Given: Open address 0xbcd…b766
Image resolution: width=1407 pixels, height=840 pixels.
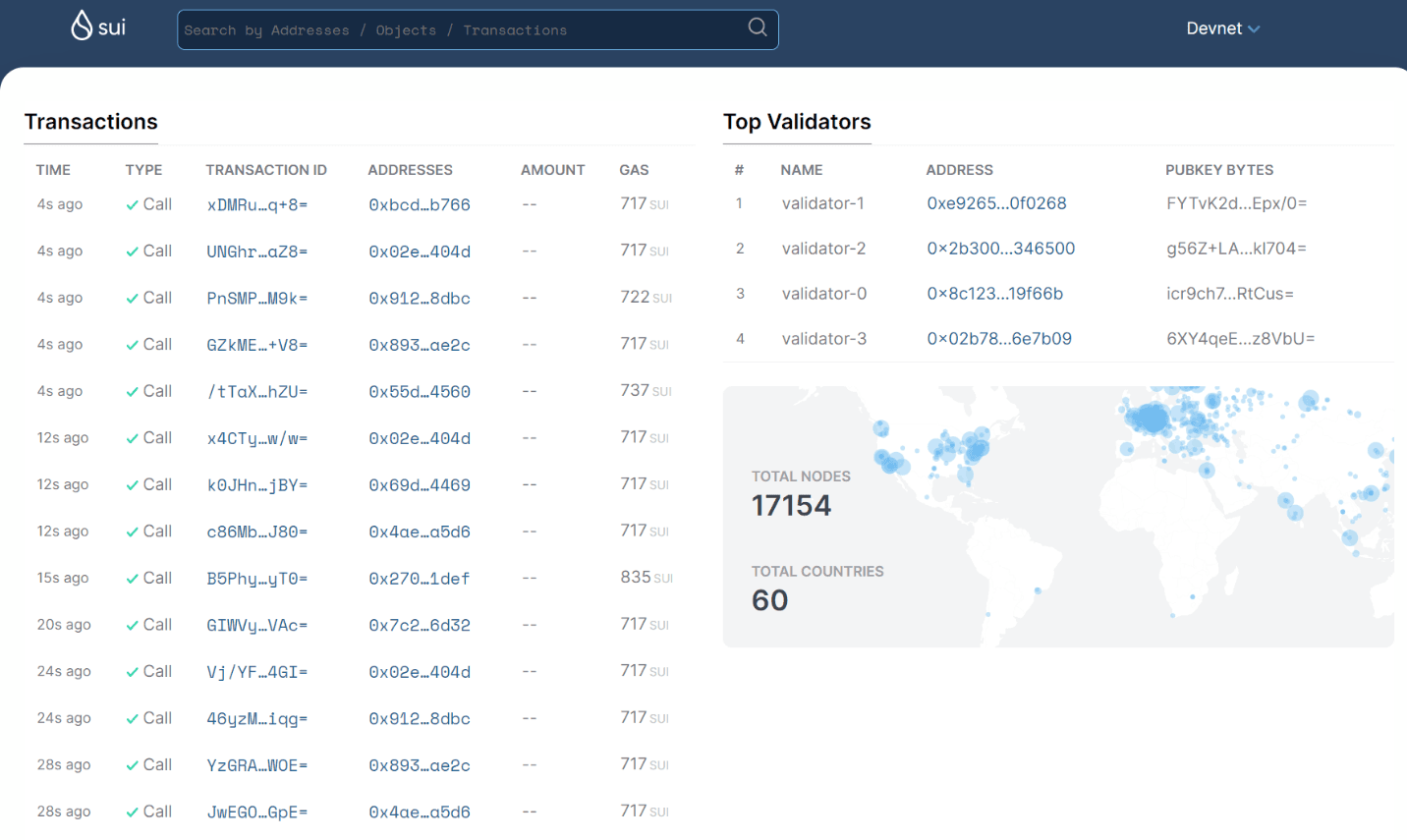Looking at the screenshot, I should pos(420,204).
